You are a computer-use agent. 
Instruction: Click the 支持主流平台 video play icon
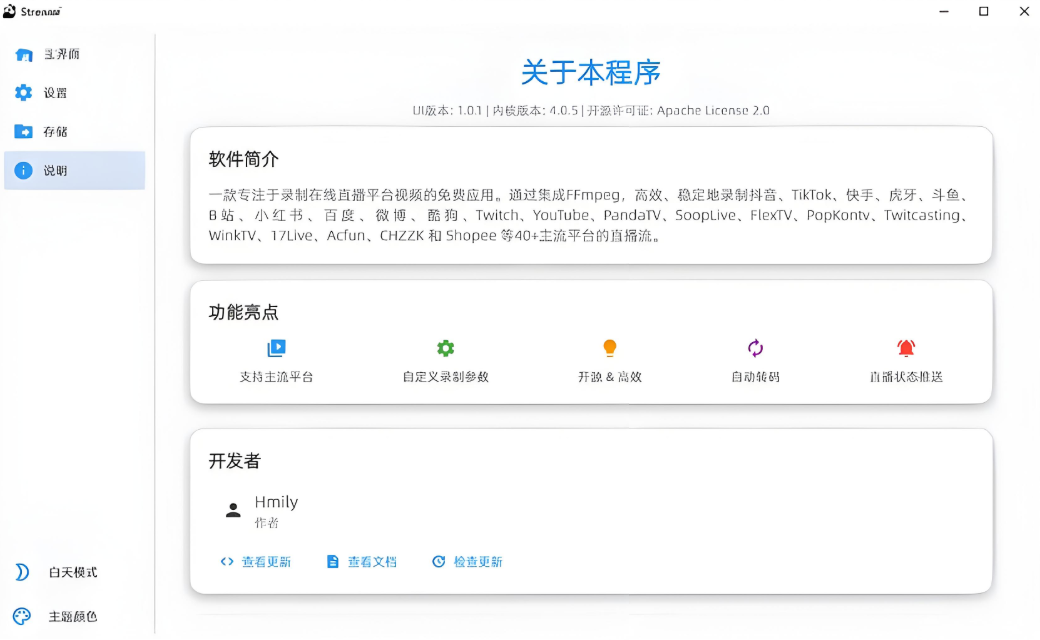click(x=277, y=348)
